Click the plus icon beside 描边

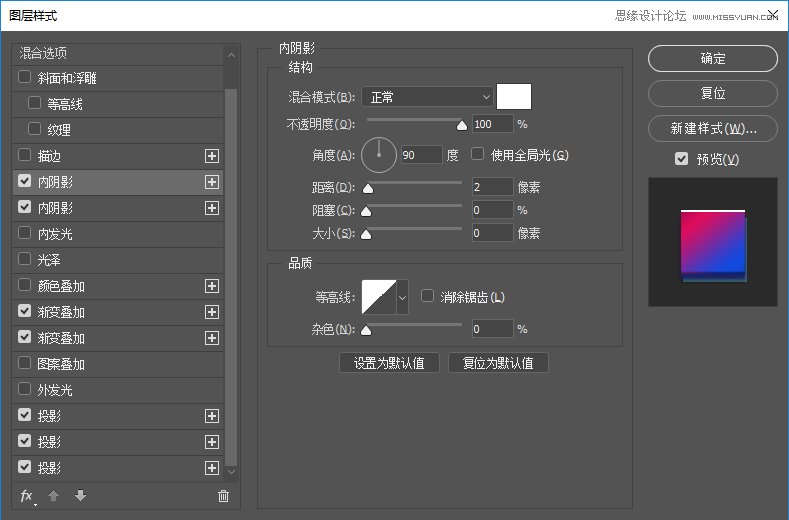coord(211,156)
